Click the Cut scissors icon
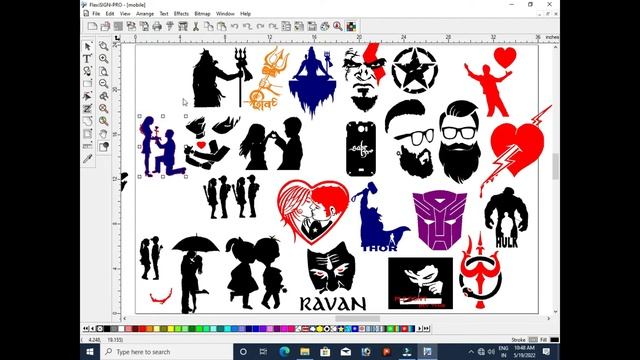640x360 pixels. (196, 27)
